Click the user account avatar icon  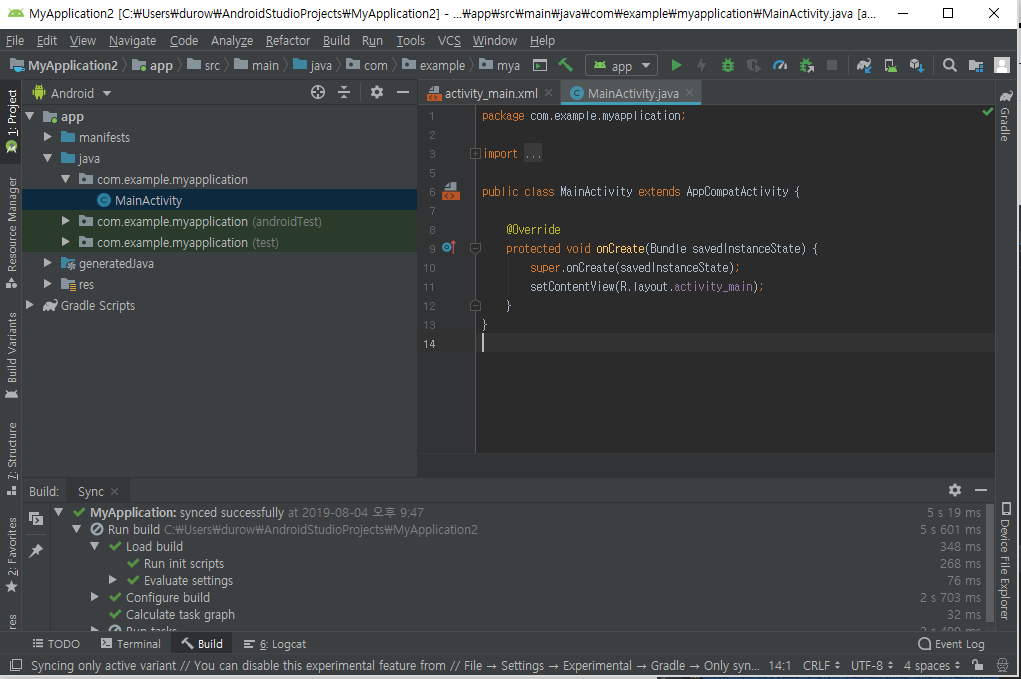tap(1001, 65)
